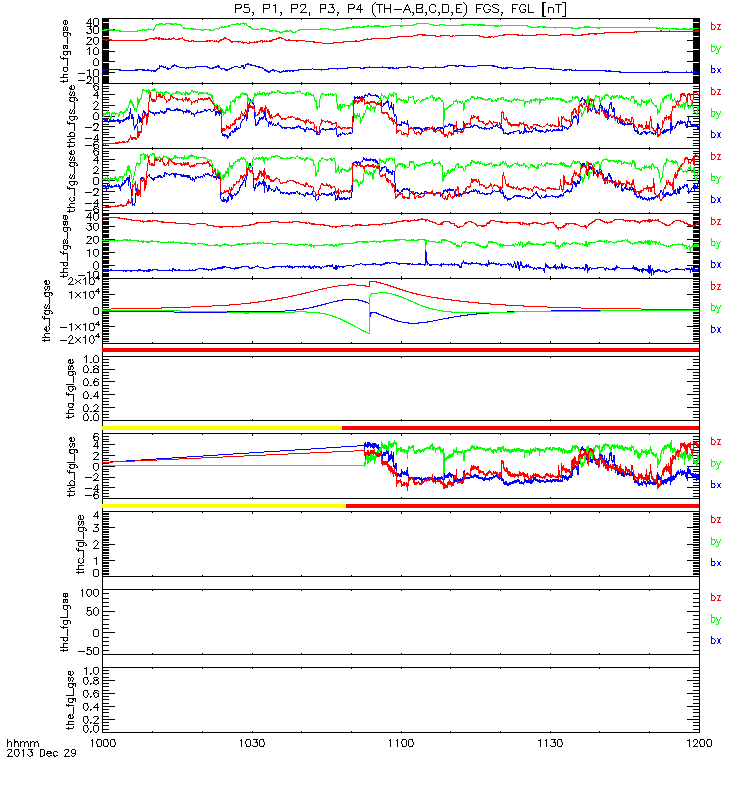Click the by legend of the_fgs_gse panel
The width and height of the screenshot is (750, 800).
pos(716,308)
